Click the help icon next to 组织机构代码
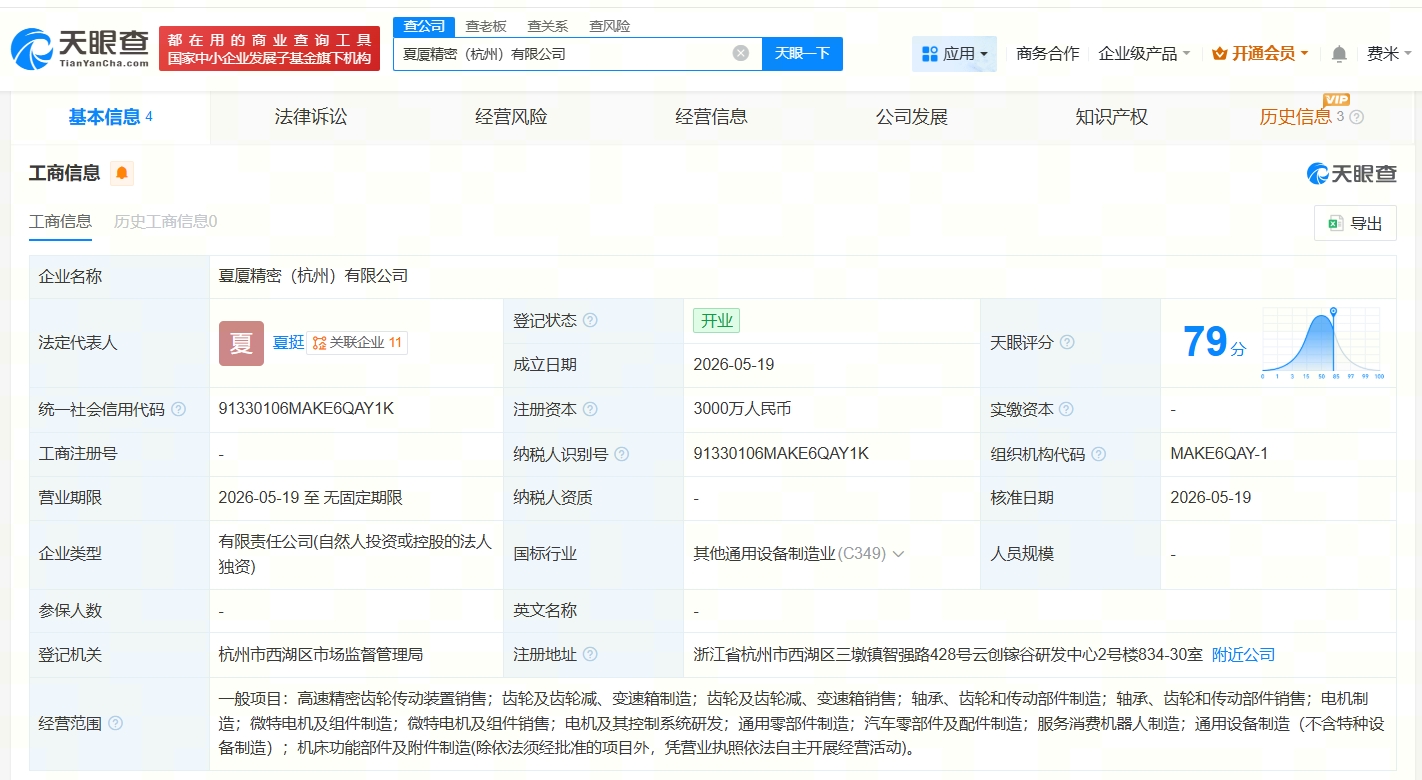The width and height of the screenshot is (1422, 780). pos(1098,454)
